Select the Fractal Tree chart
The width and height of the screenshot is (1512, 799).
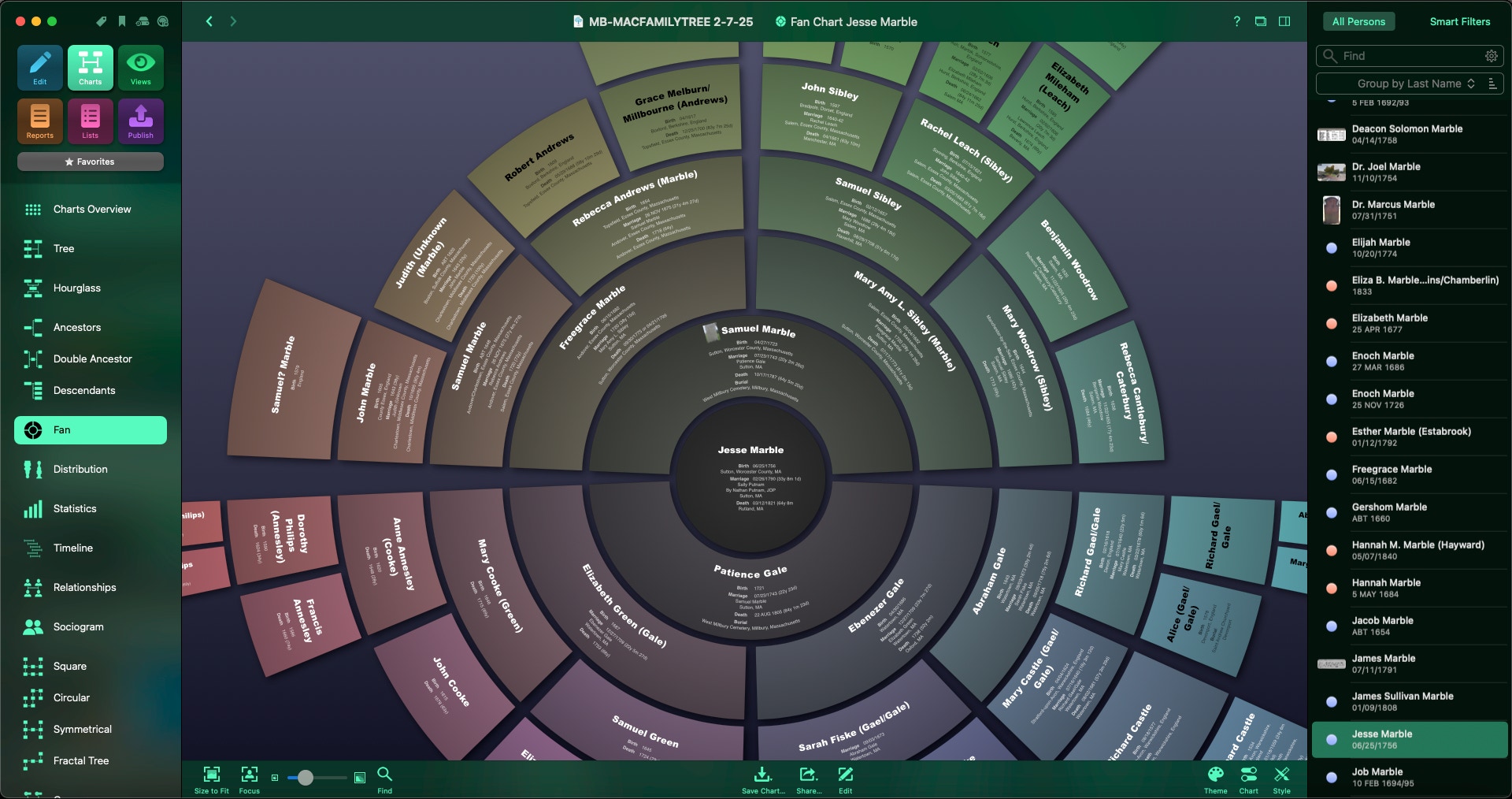point(91,761)
